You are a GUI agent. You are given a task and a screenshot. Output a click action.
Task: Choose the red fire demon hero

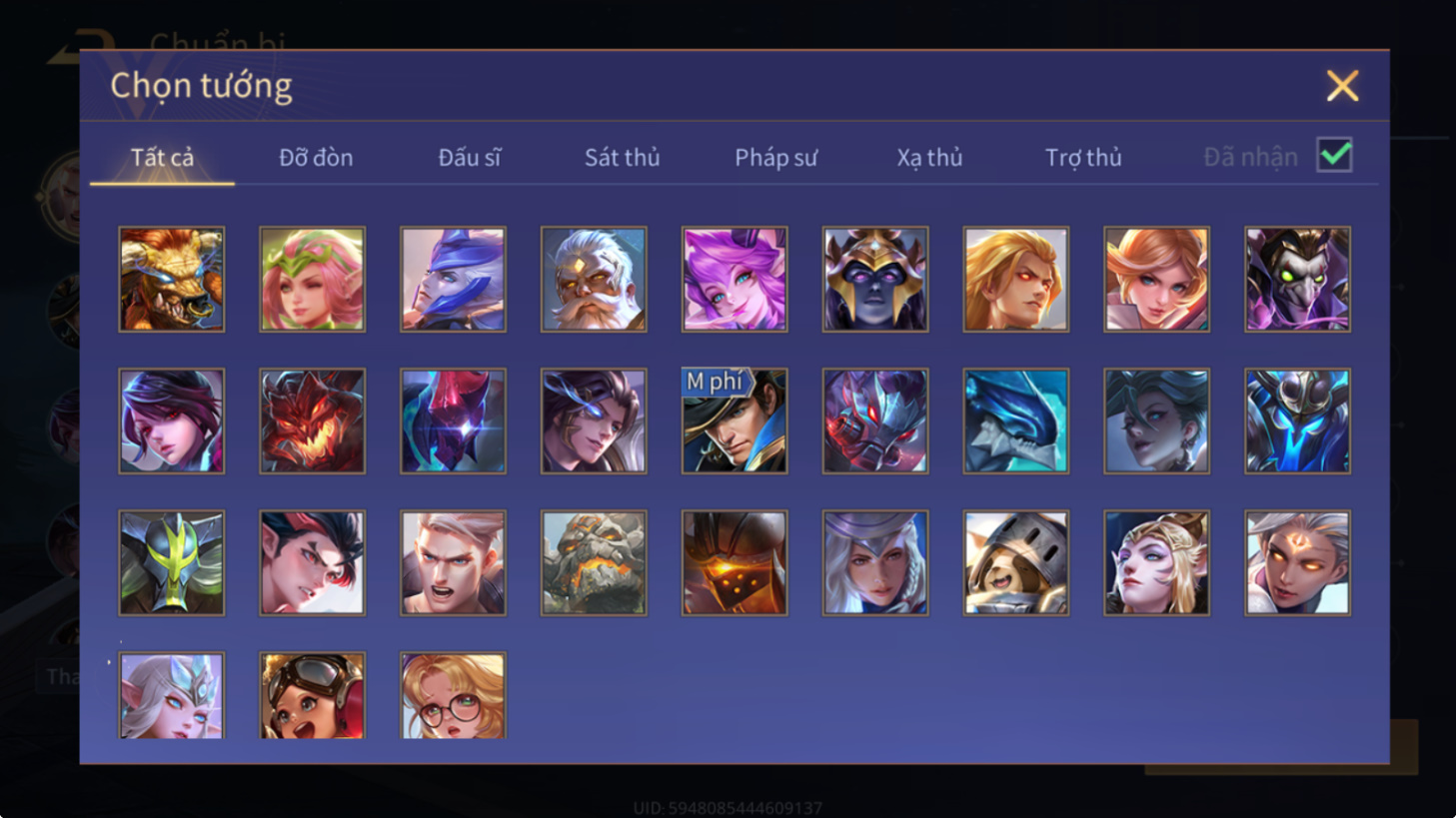313,420
